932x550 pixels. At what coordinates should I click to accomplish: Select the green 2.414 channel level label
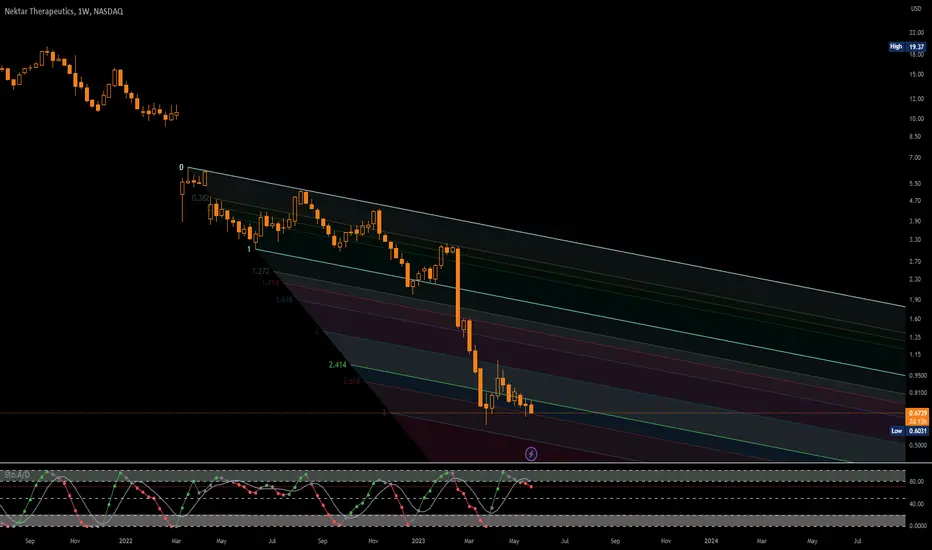[337, 364]
